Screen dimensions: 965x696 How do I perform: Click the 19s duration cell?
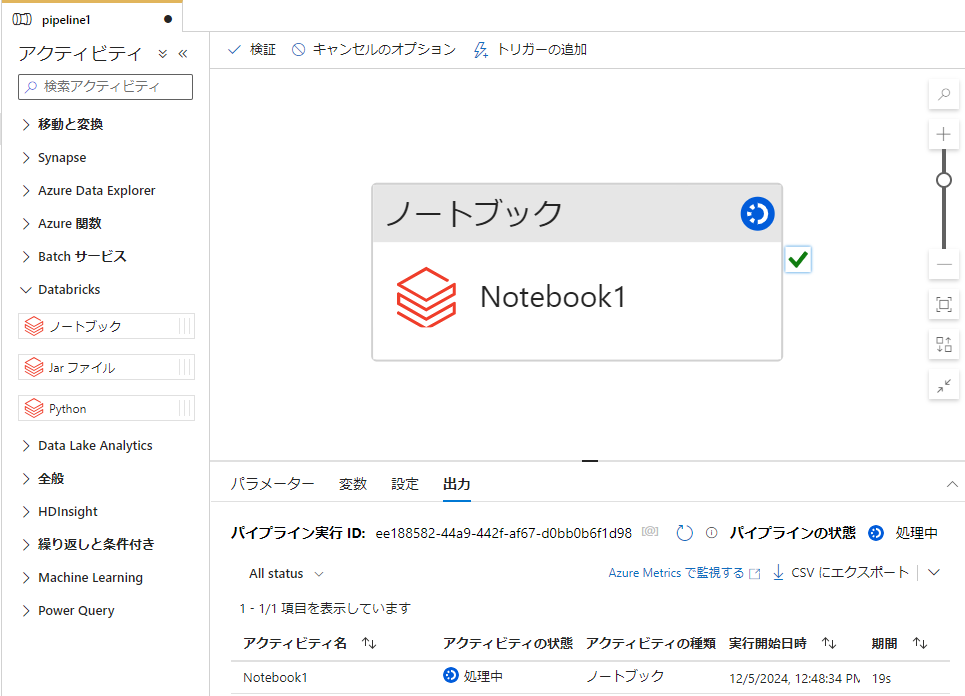click(881, 678)
